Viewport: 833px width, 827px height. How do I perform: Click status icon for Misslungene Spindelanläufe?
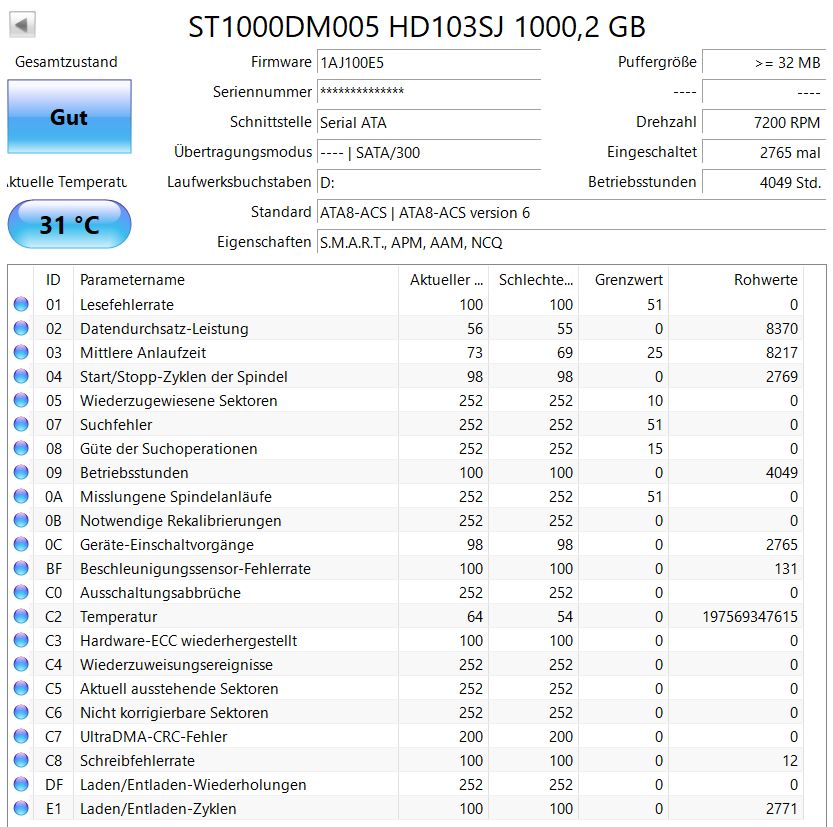[x=21, y=497]
